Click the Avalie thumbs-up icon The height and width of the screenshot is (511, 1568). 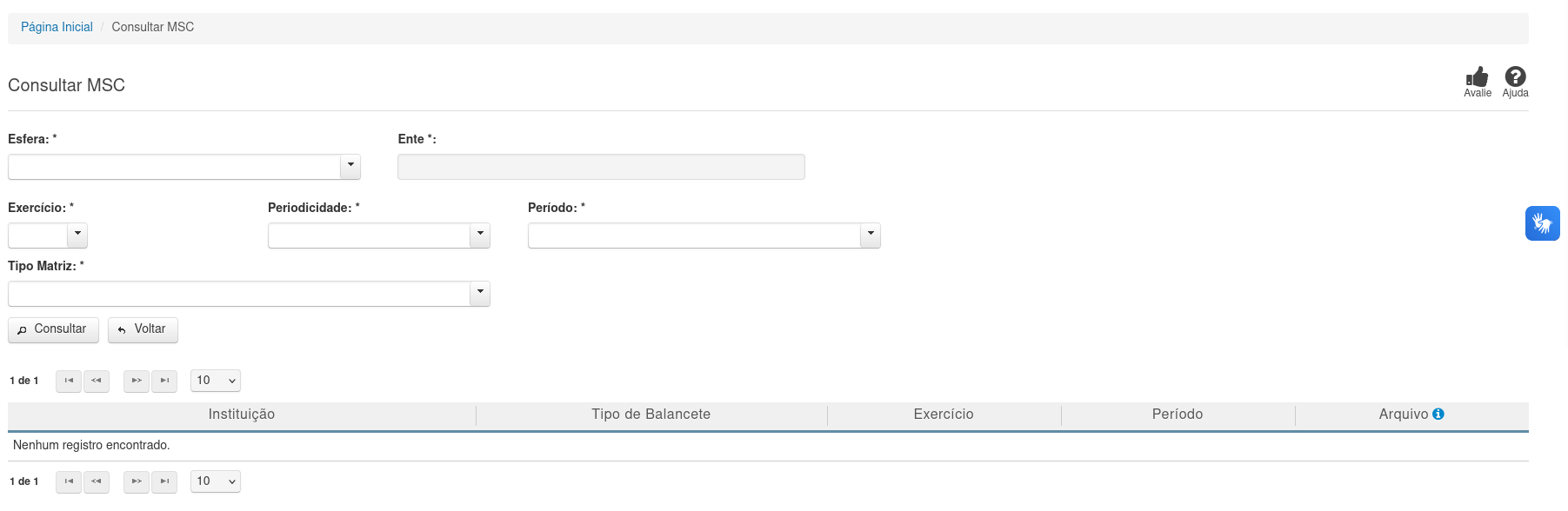(x=1477, y=78)
